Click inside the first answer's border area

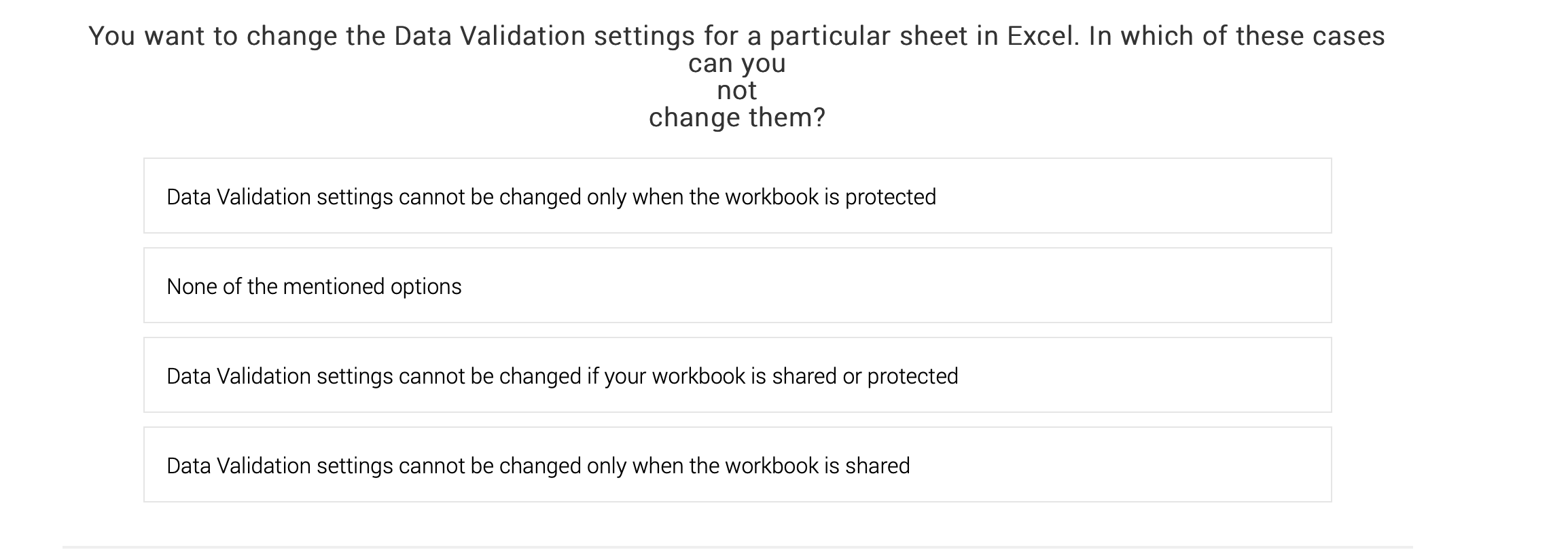tap(738, 197)
